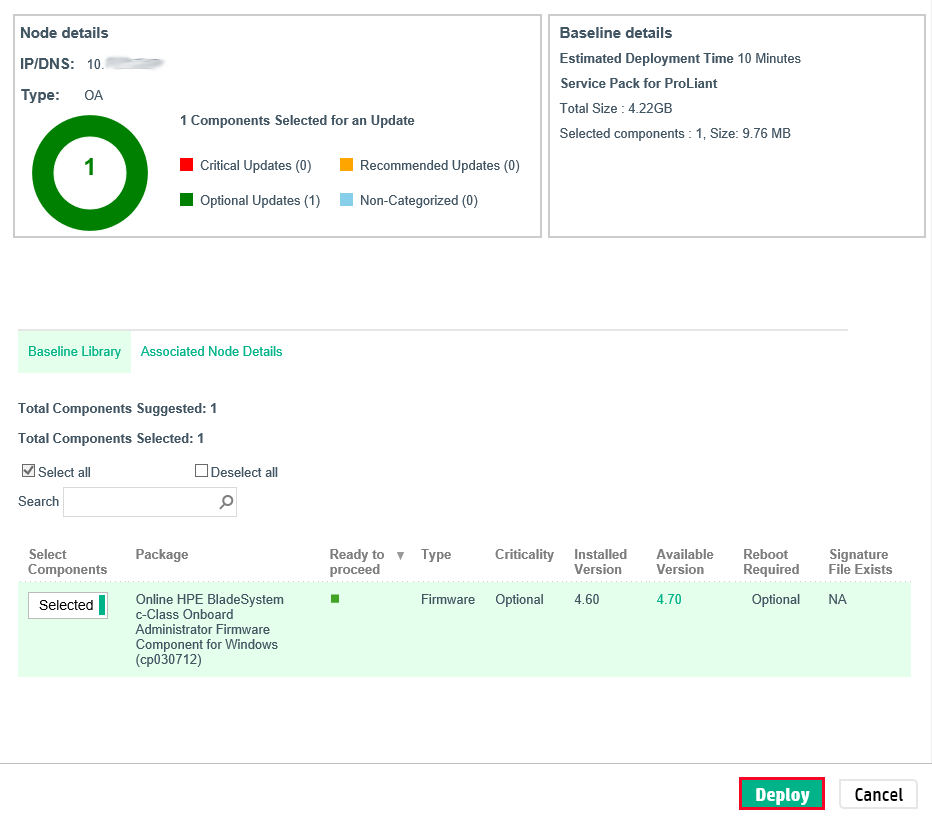Open the 4.70 available version link
932x820 pixels.
668,599
